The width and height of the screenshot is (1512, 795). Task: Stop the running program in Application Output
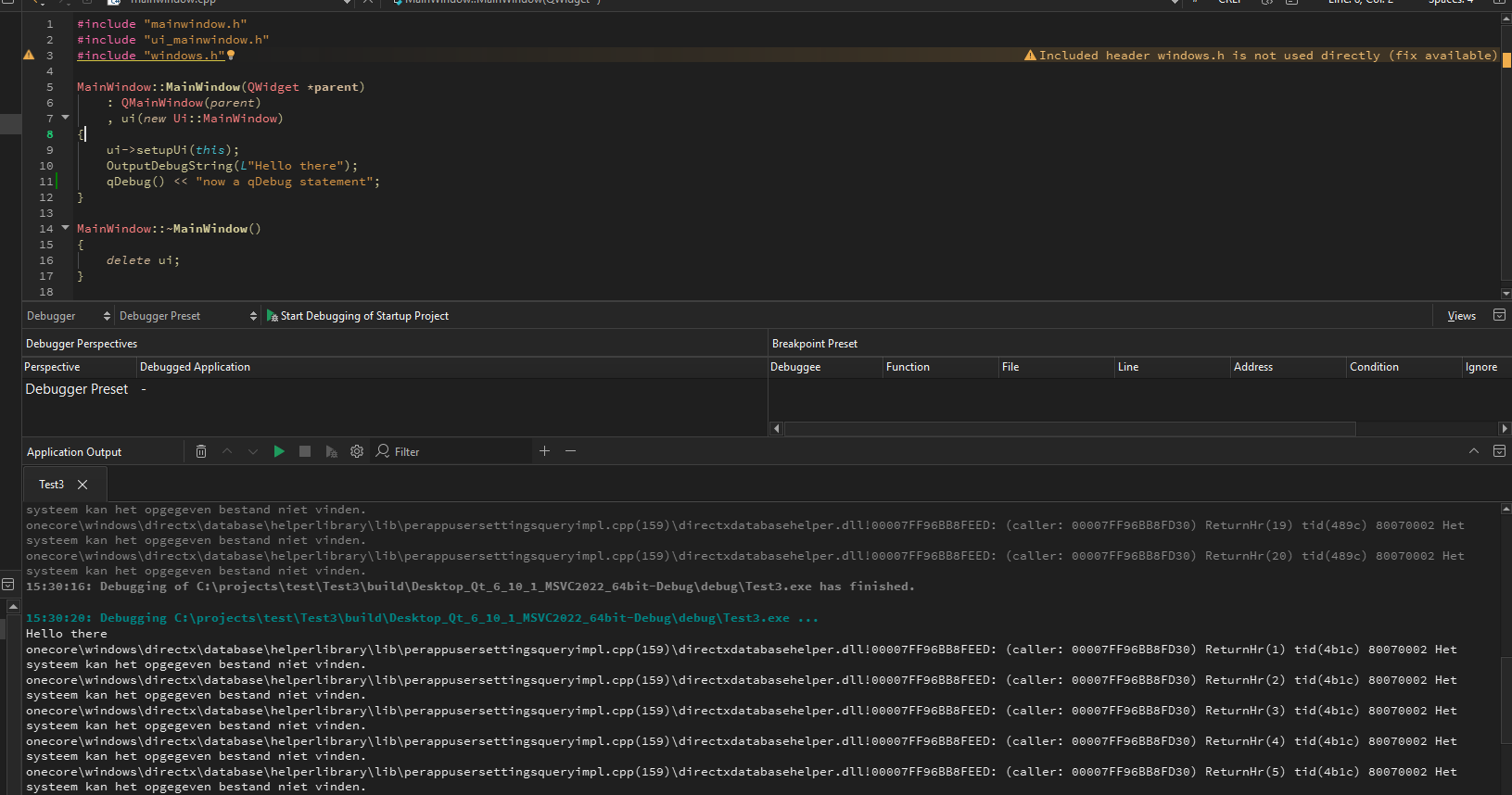tap(305, 451)
